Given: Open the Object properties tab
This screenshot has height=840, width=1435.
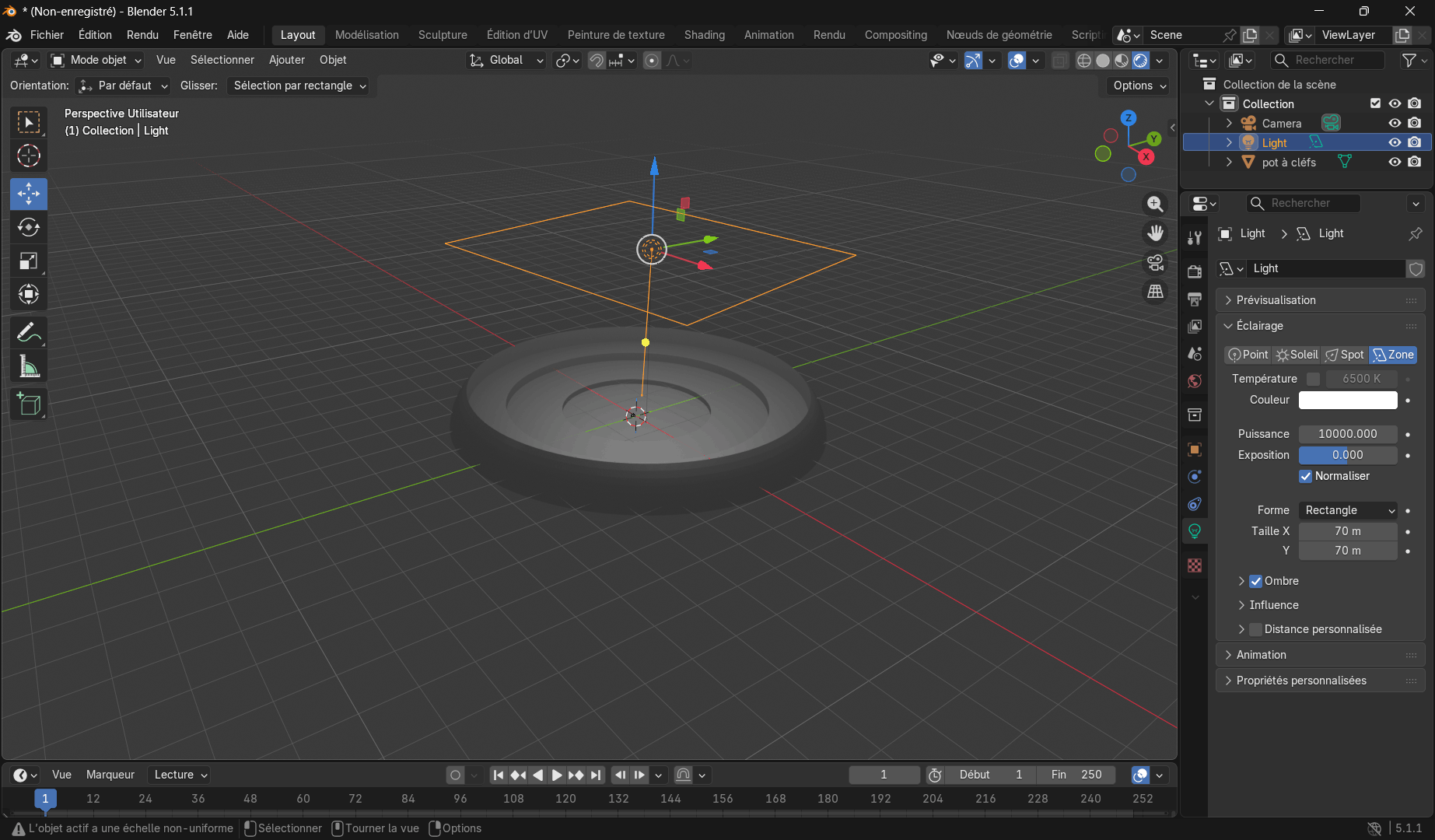Looking at the screenshot, I should (1195, 450).
